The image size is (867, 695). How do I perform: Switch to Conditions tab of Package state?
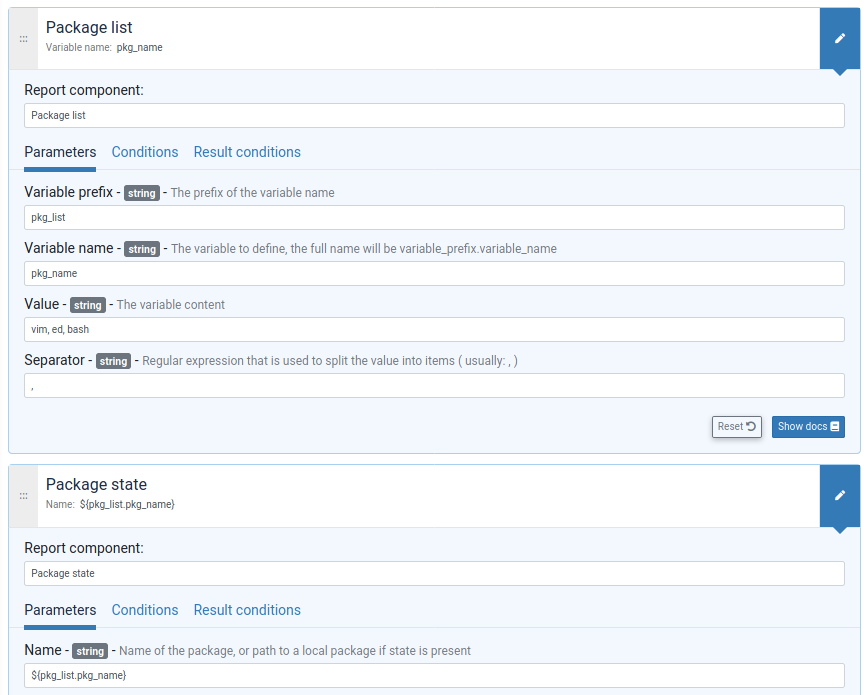(x=144, y=610)
